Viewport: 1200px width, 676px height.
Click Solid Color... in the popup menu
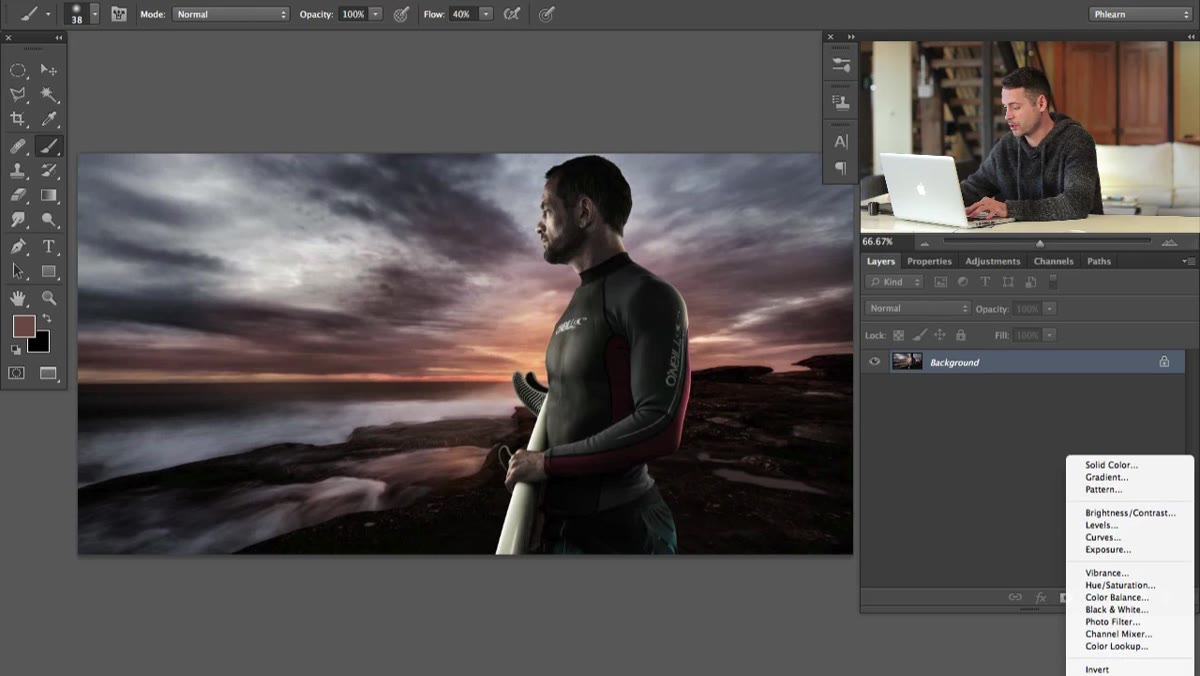point(1111,465)
